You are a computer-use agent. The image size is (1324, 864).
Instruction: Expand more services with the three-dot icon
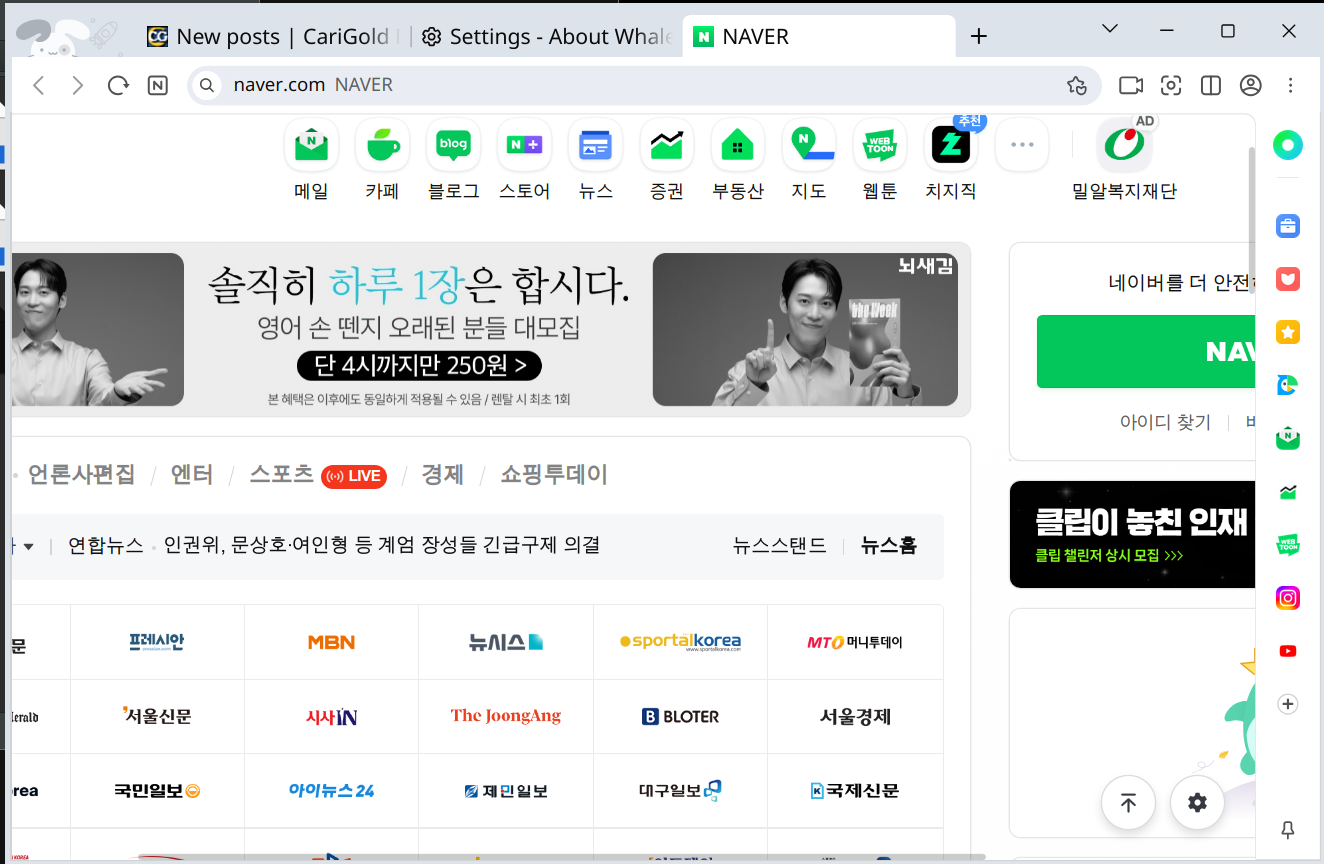[1022, 146]
